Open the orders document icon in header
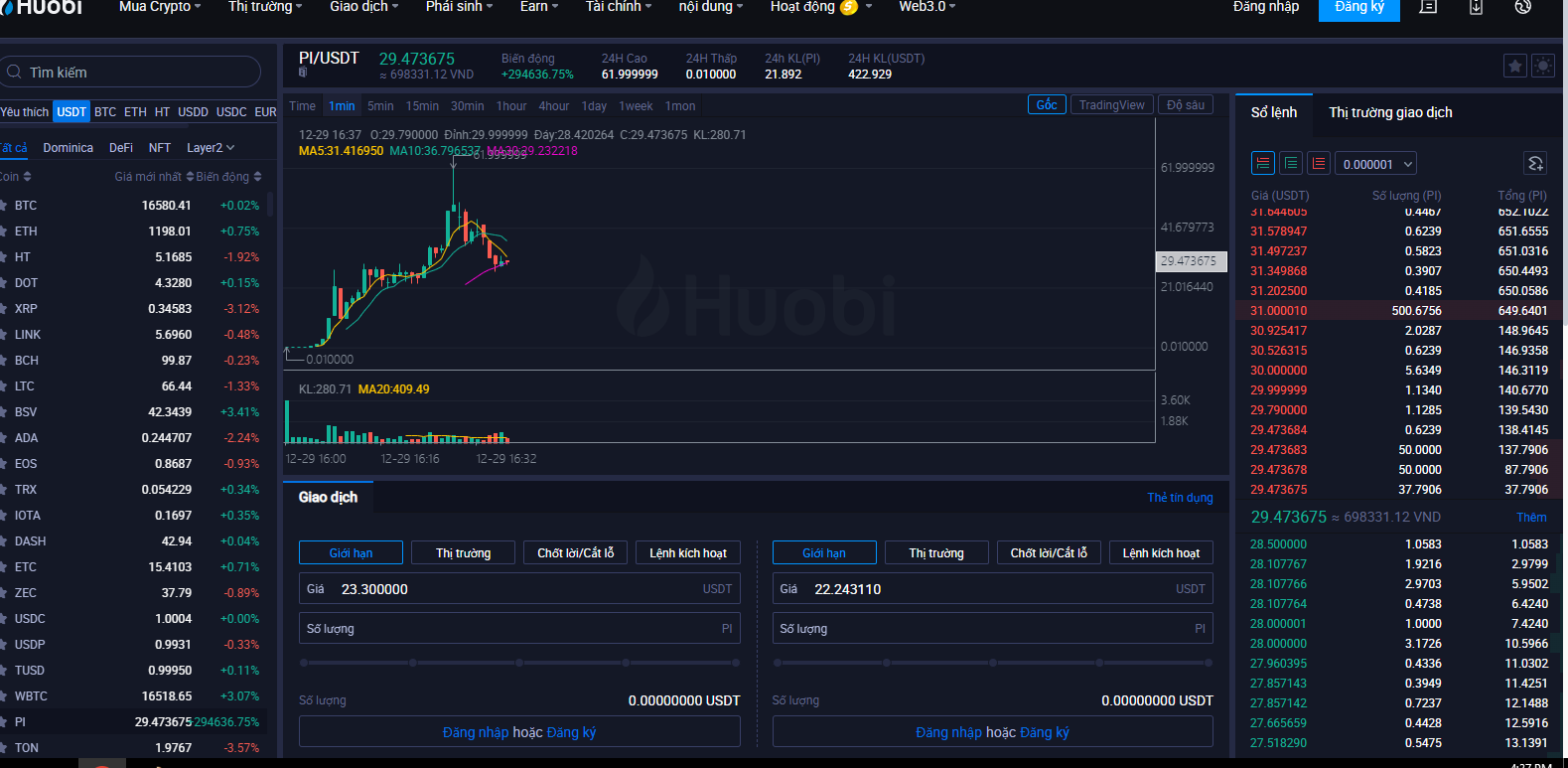The height and width of the screenshot is (768, 1568). (x=1428, y=6)
